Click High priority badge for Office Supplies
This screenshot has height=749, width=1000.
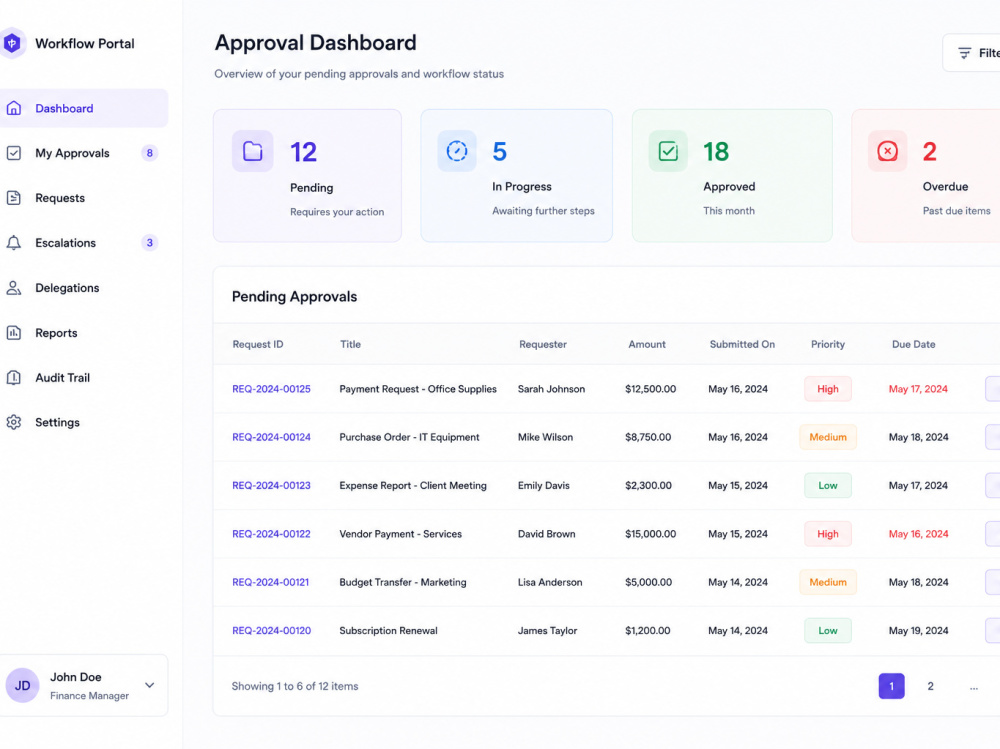point(828,389)
